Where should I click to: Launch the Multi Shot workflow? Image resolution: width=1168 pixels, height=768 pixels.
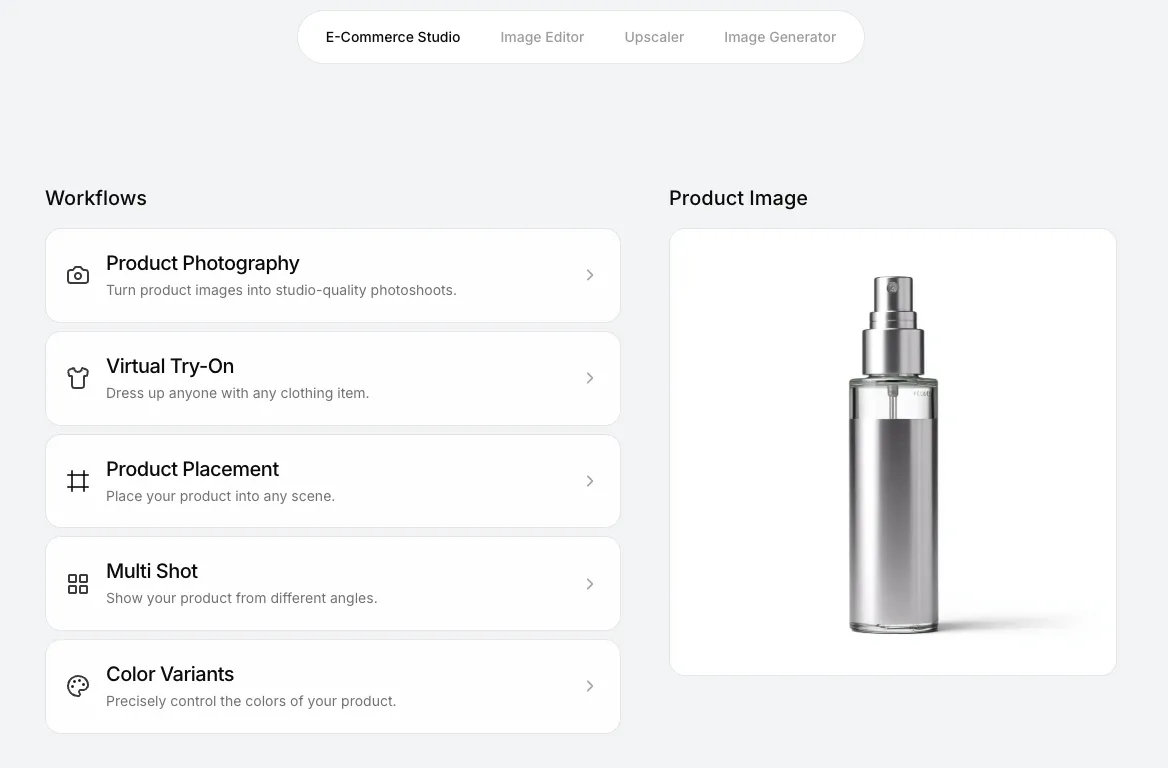300,583
